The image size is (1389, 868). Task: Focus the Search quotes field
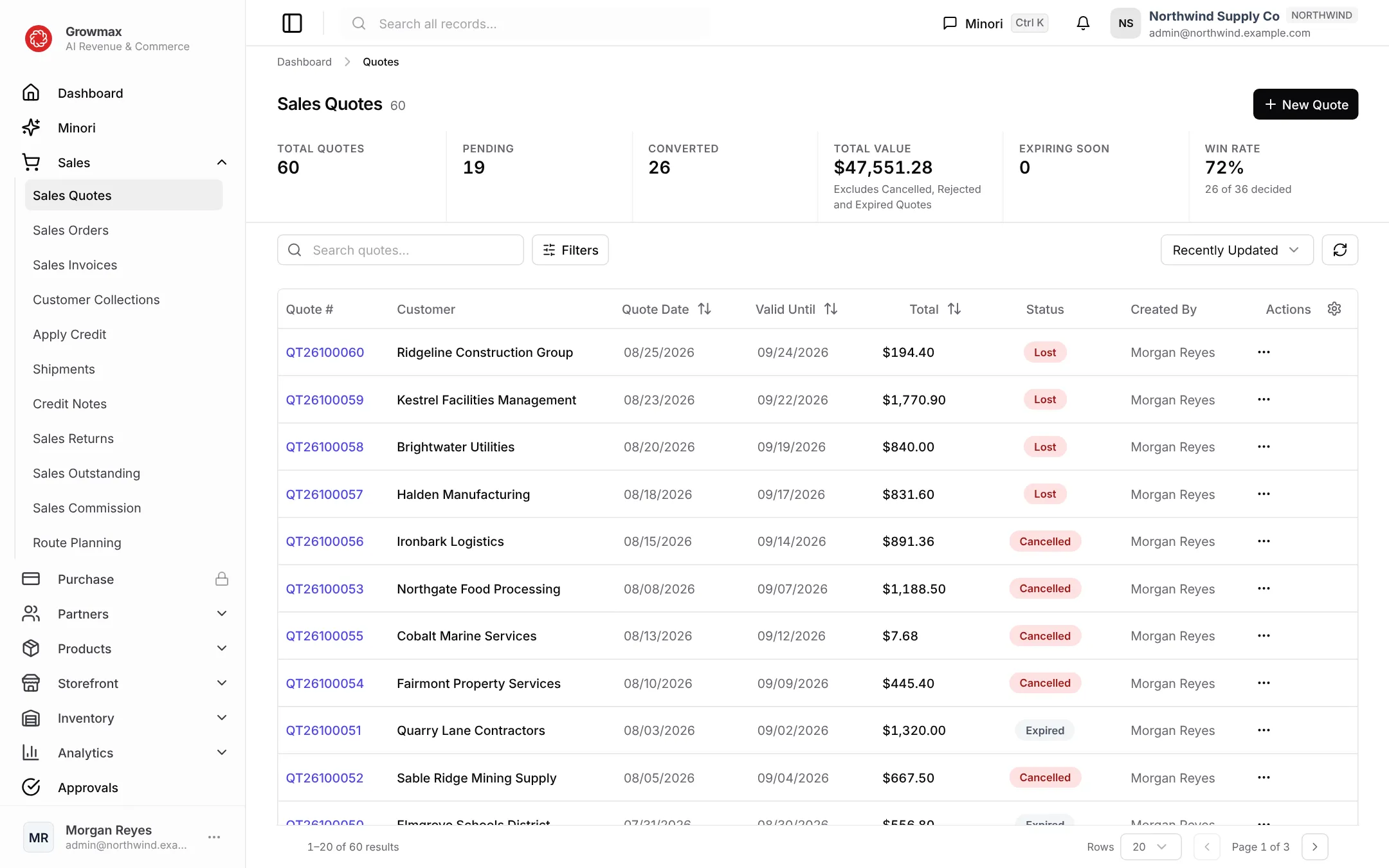(x=400, y=249)
